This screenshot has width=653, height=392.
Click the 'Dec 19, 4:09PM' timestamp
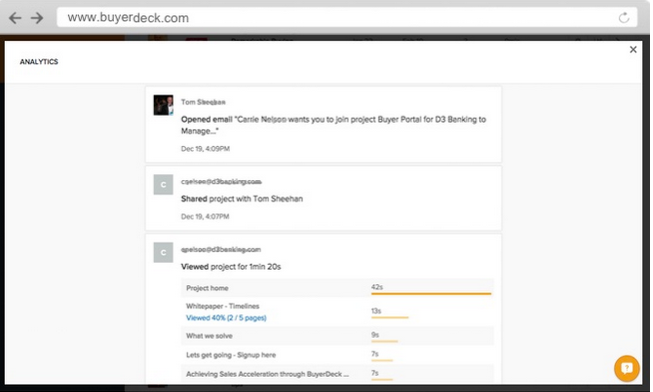tap(205, 149)
